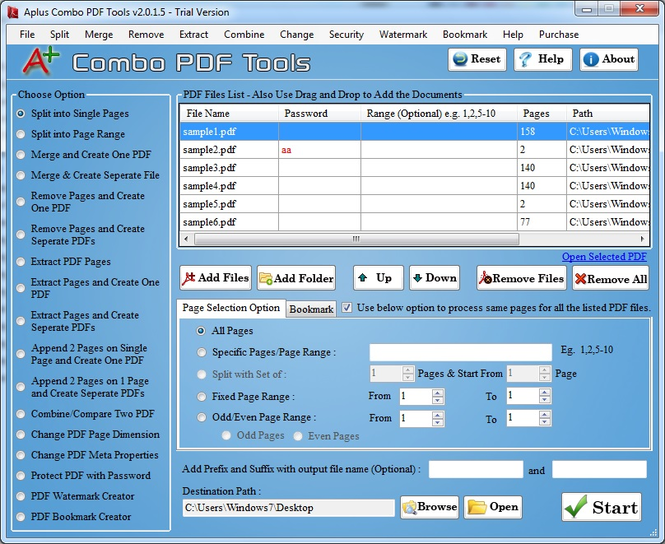
Task: Click Remove Files button
Action: 521,278
